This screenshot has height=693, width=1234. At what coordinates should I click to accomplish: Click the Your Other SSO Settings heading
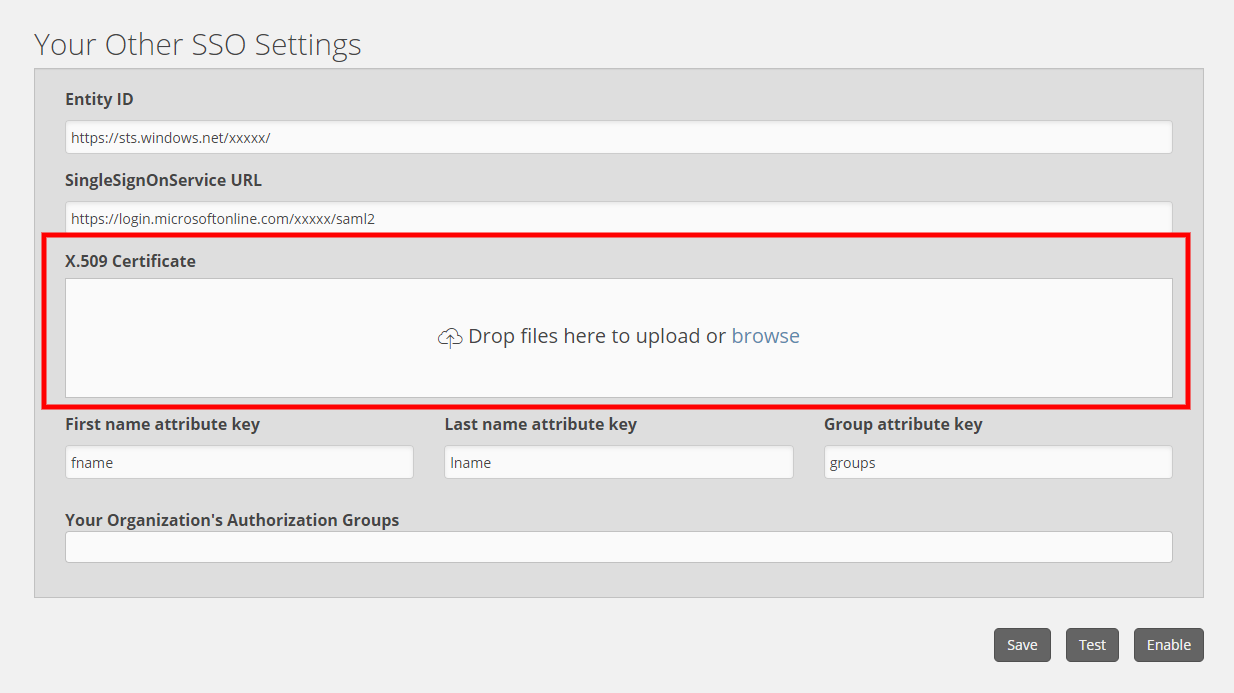pyautogui.click(x=198, y=45)
